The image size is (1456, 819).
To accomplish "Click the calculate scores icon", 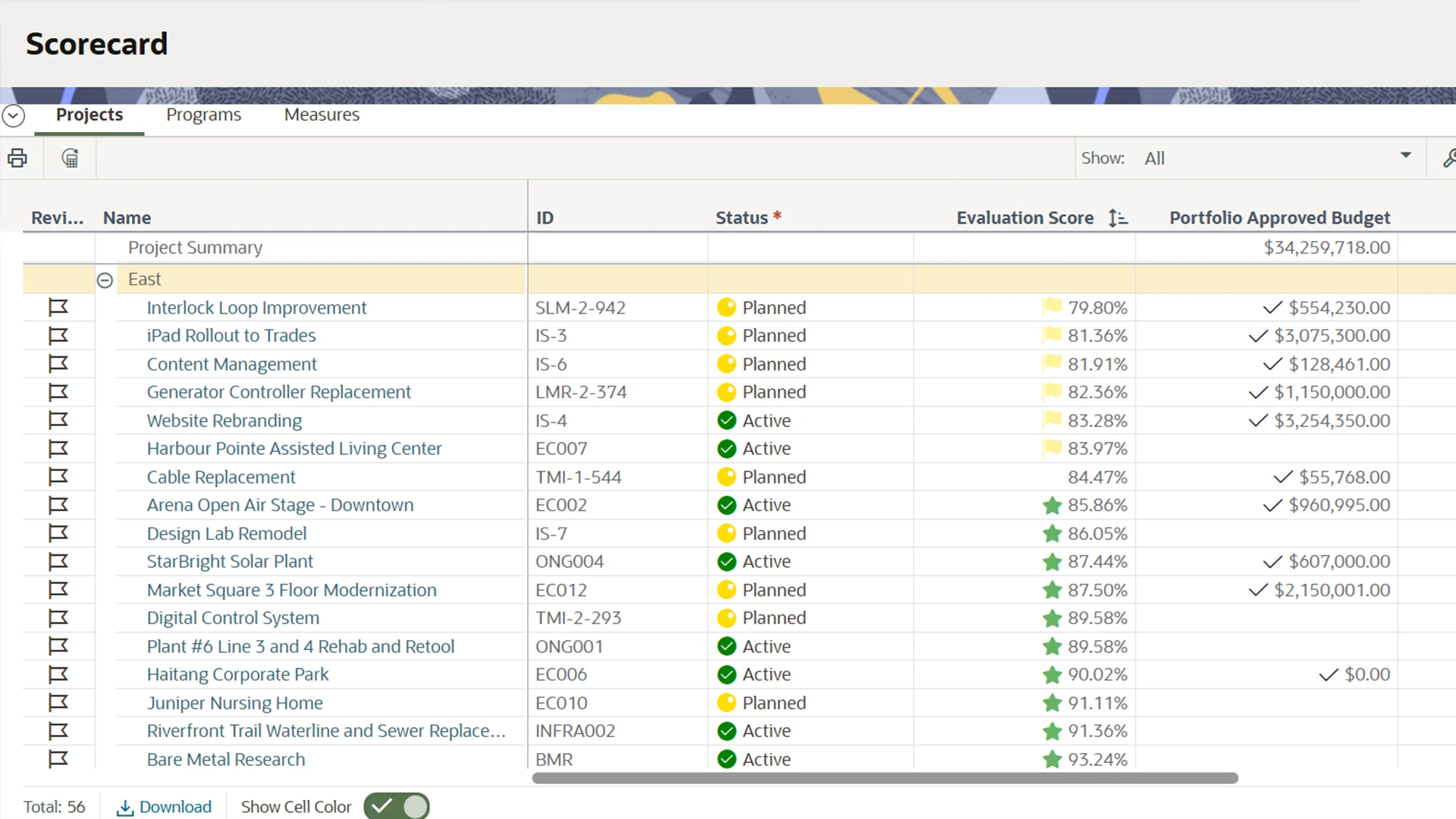I will click(x=70, y=158).
